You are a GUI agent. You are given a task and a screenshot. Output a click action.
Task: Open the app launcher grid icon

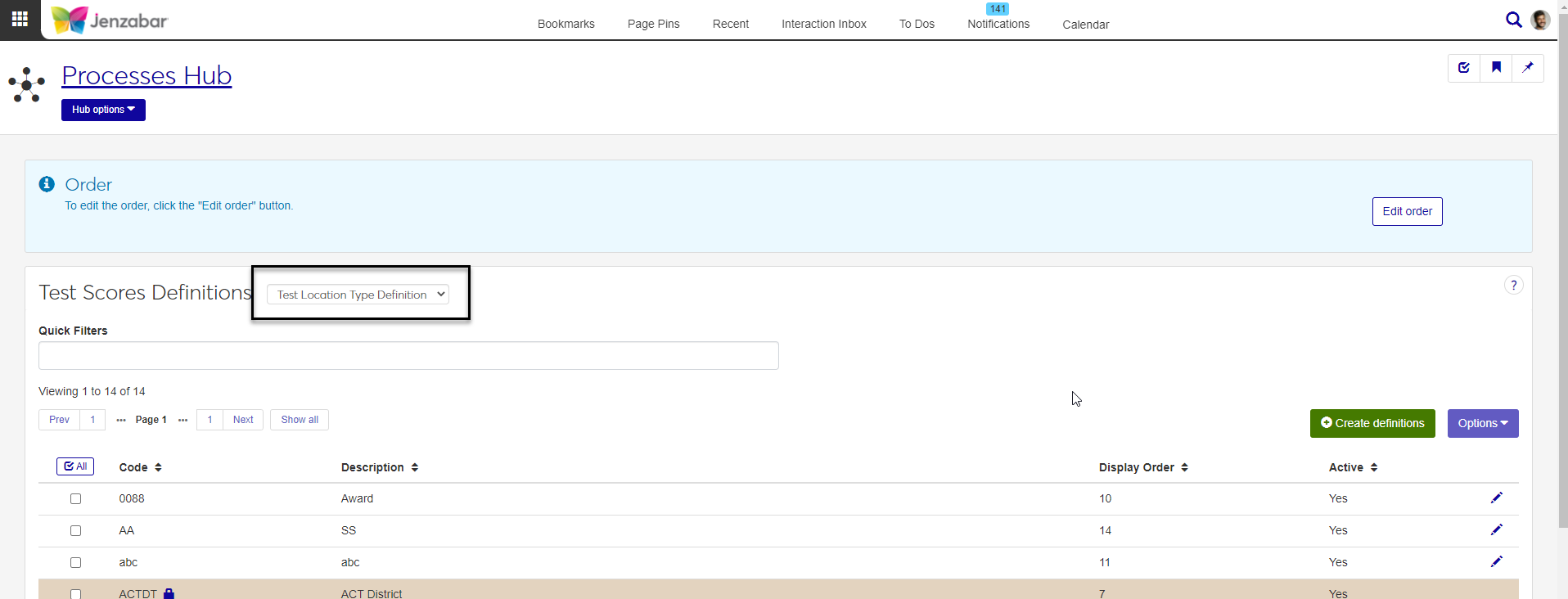pos(20,19)
